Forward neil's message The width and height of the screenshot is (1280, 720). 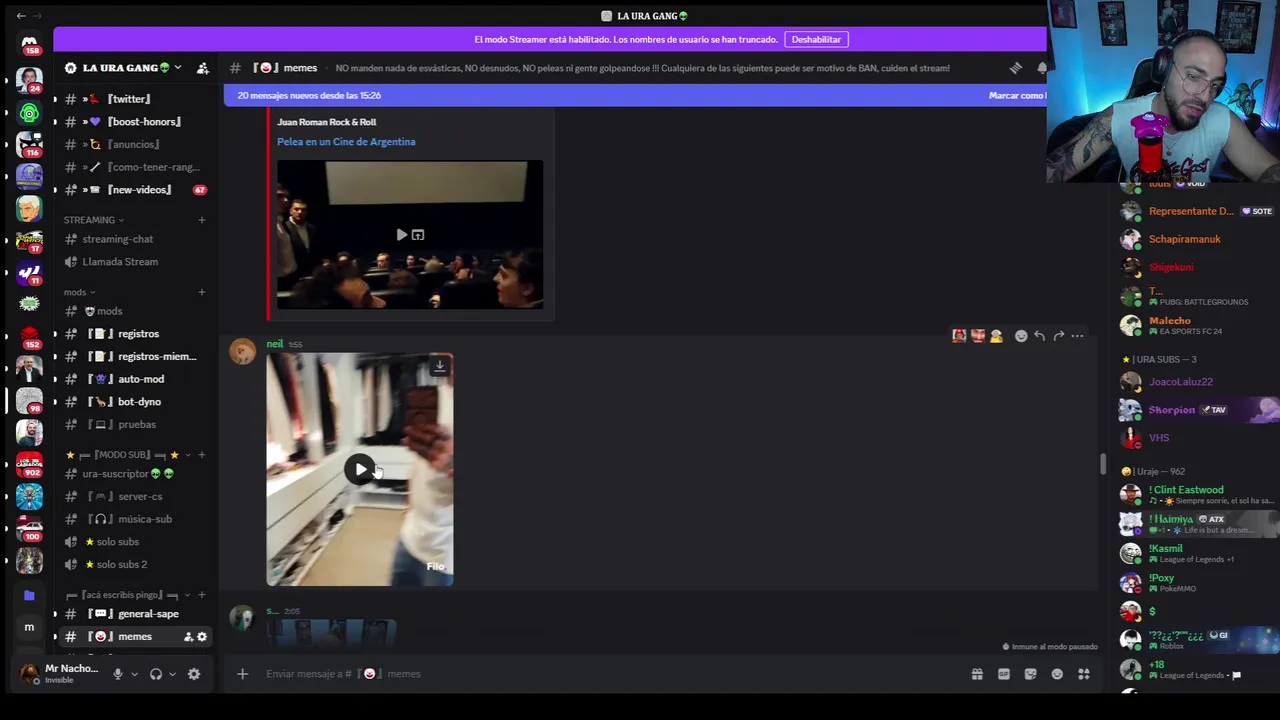[1059, 336]
